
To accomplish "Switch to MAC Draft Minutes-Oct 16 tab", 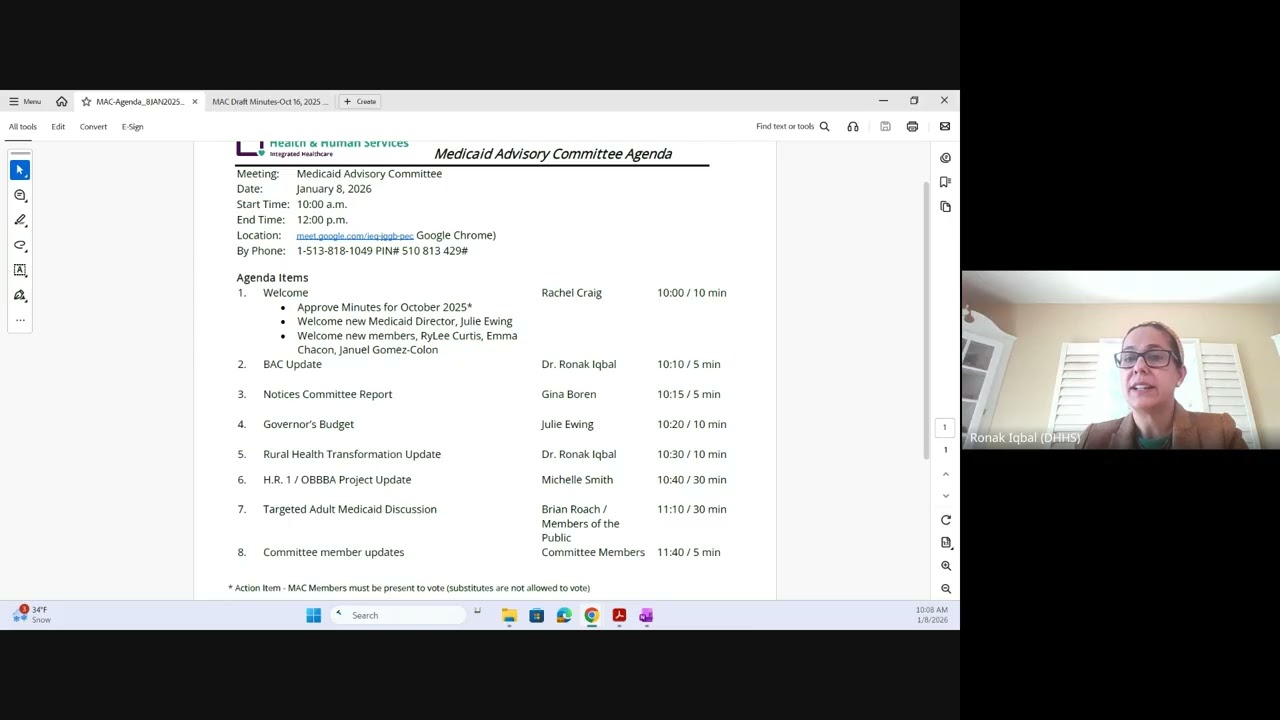I will pyautogui.click(x=269, y=101).
